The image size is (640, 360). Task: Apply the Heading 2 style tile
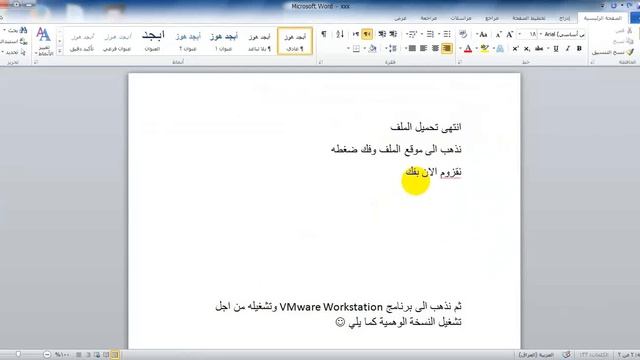point(188,41)
